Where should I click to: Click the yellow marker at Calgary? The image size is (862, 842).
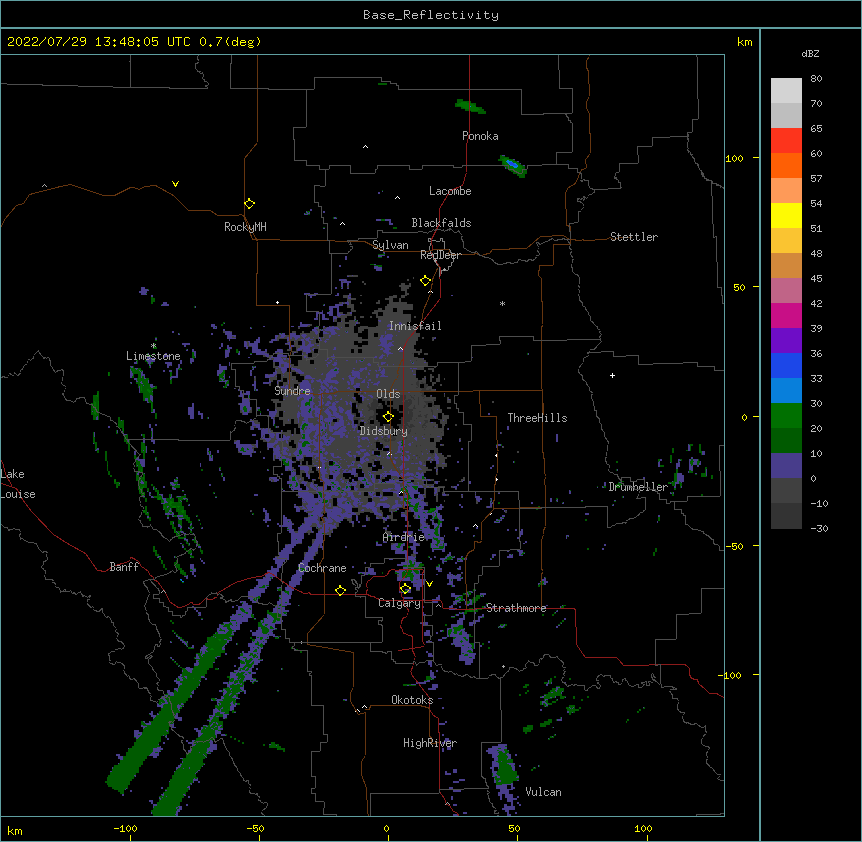tap(405, 589)
